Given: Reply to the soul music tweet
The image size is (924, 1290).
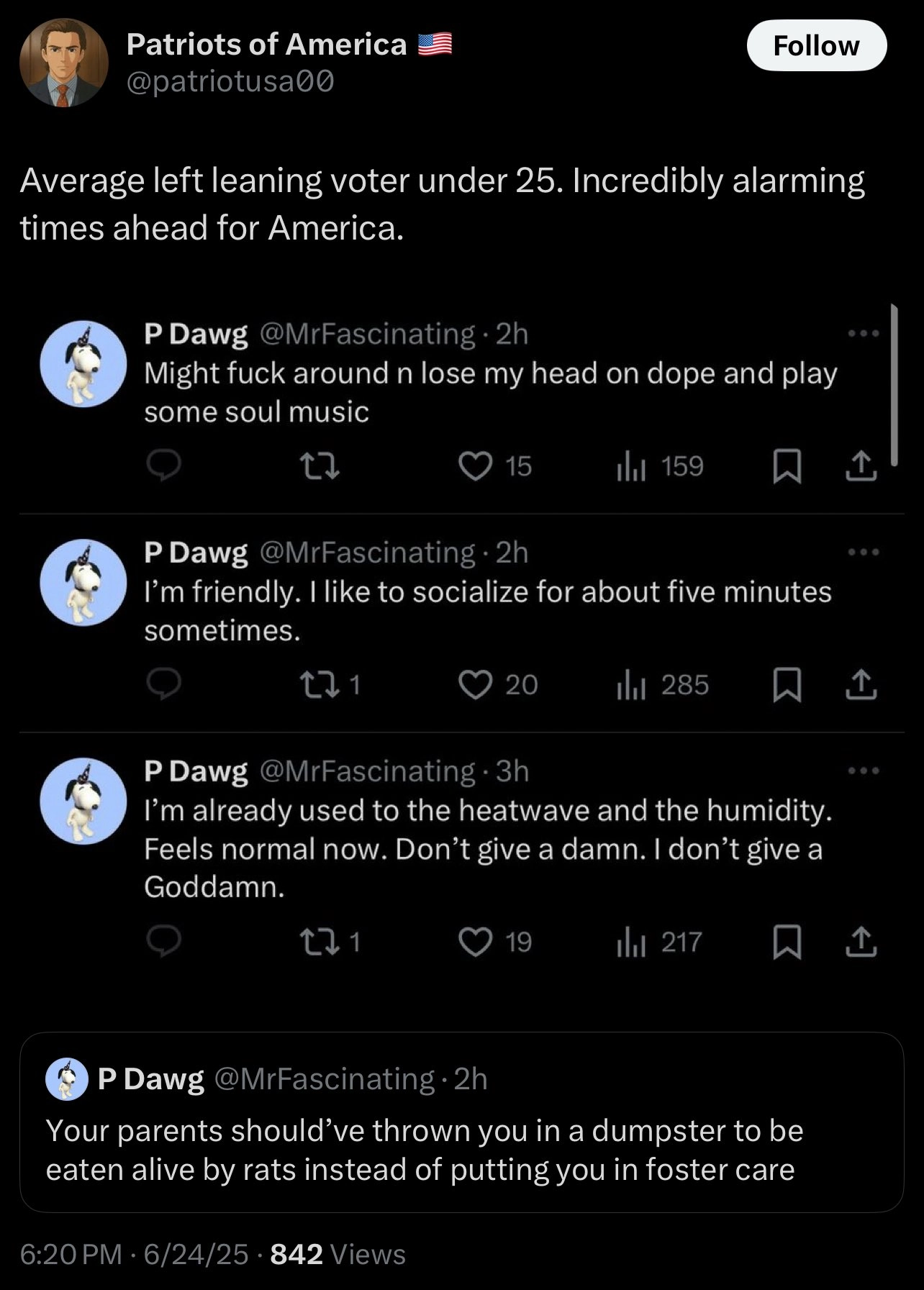Looking at the screenshot, I should pos(164,466).
